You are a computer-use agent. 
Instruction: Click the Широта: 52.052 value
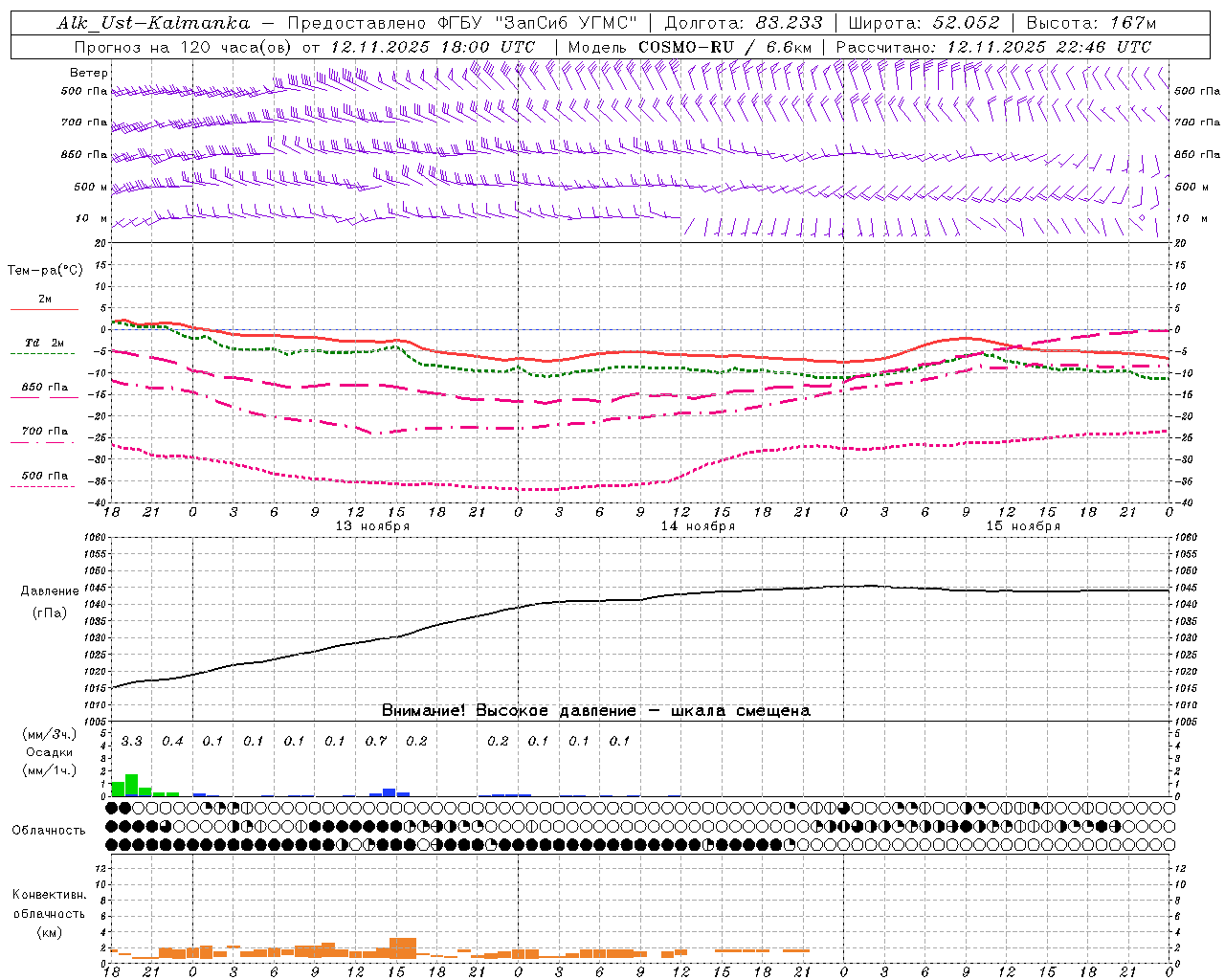(x=924, y=23)
